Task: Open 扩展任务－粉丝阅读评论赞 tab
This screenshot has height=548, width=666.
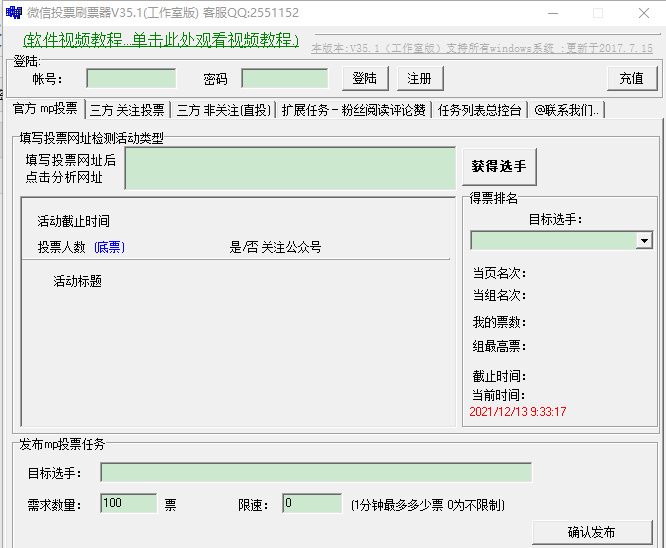Action: [353, 110]
